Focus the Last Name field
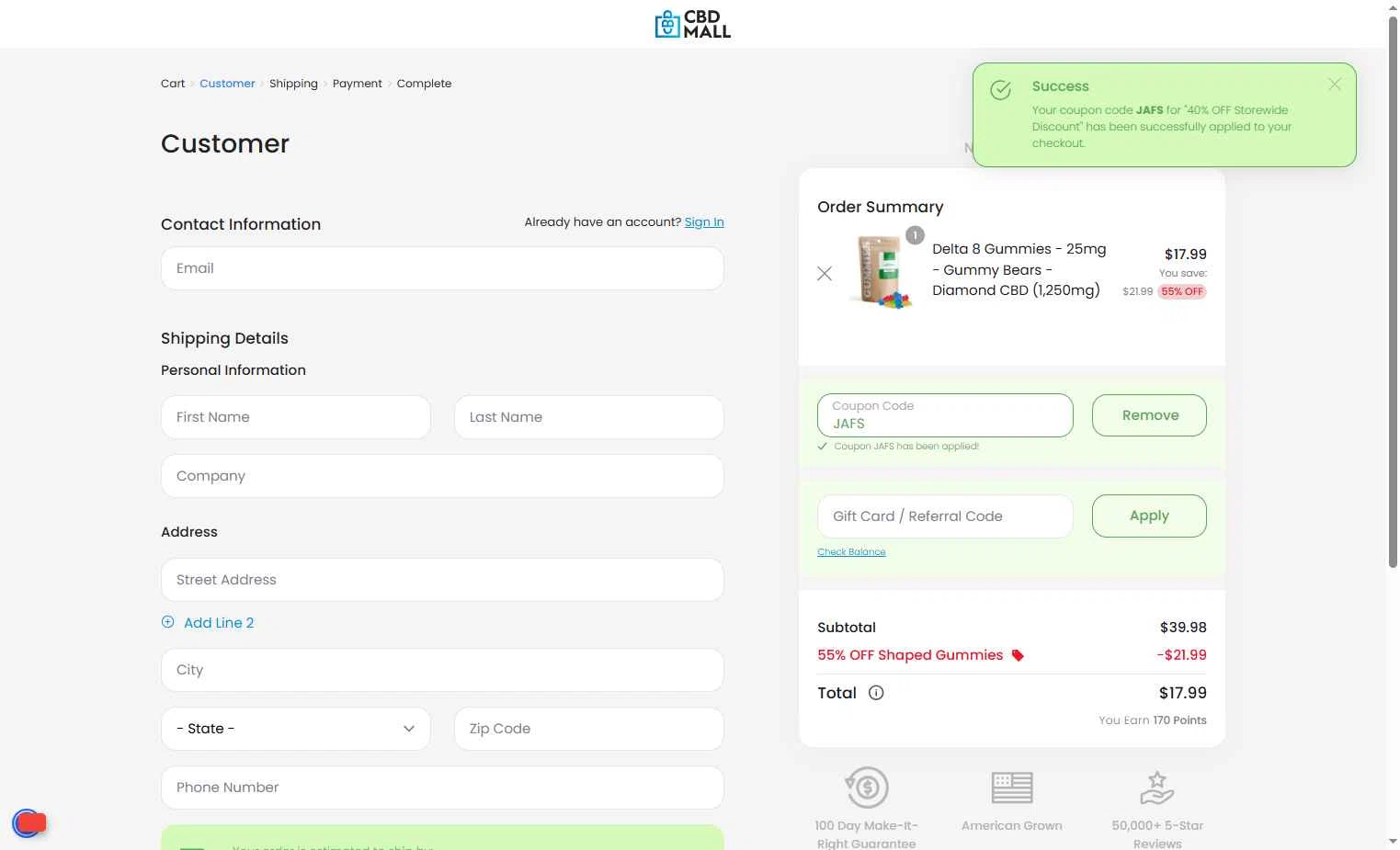Screen dimensions: 1400x850 click(589, 417)
